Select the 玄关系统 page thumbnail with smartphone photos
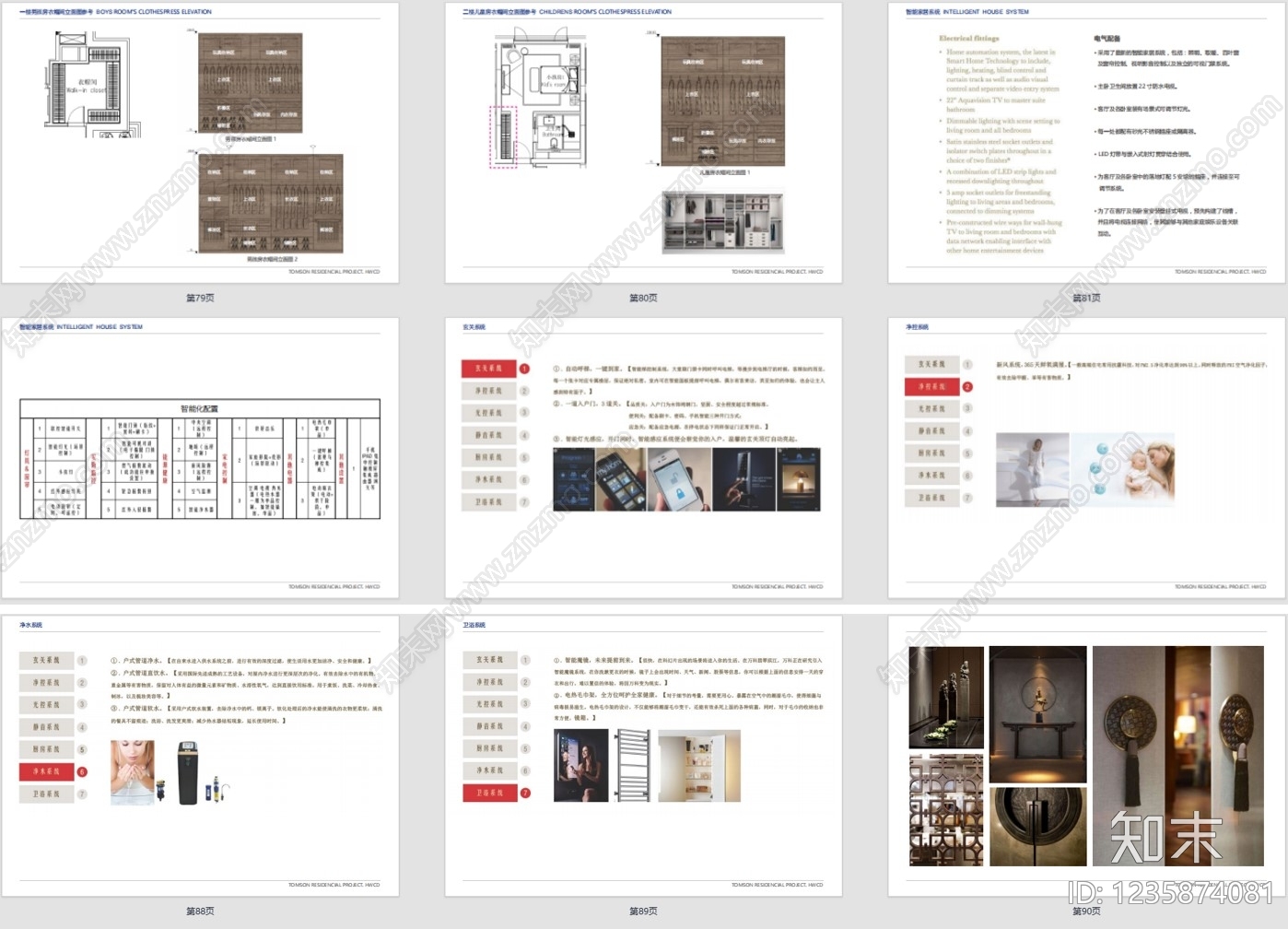This screenshot has width=1288, height=929. click(x=643, y=458)
